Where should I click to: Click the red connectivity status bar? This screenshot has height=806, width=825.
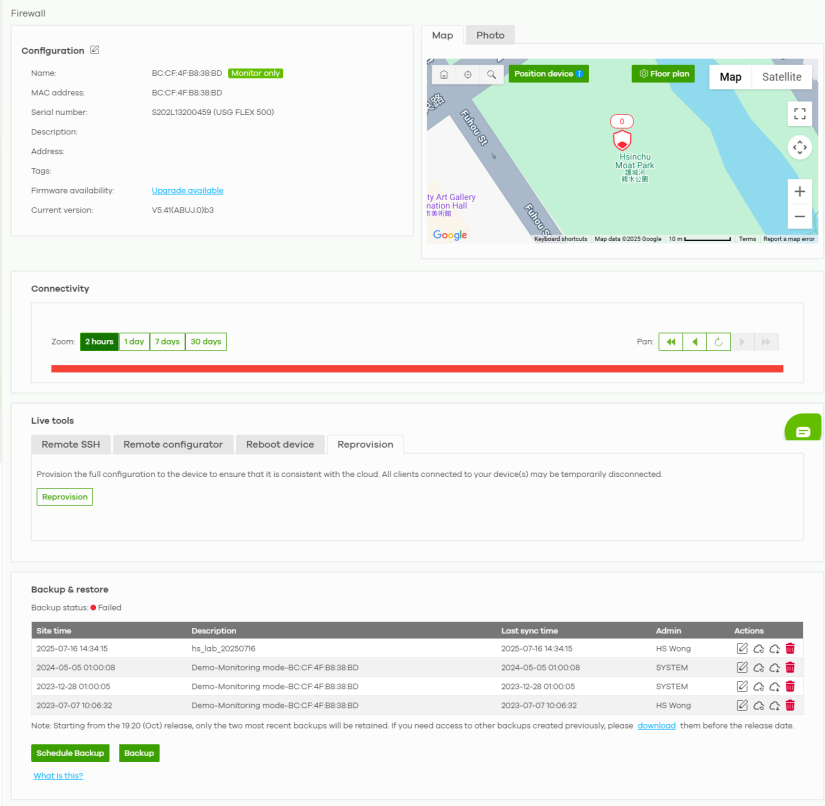416,369
